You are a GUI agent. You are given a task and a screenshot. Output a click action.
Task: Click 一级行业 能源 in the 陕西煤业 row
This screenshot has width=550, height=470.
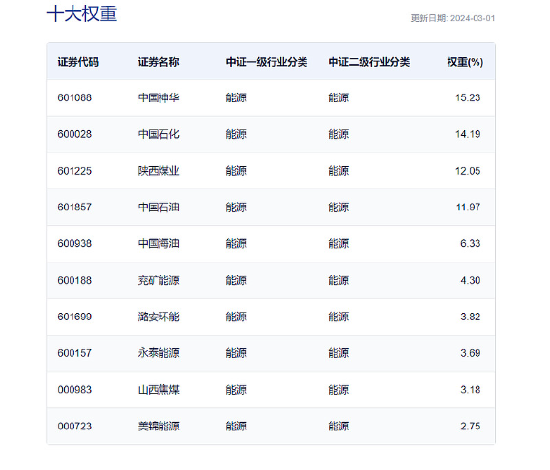click(x=236, y=171)
